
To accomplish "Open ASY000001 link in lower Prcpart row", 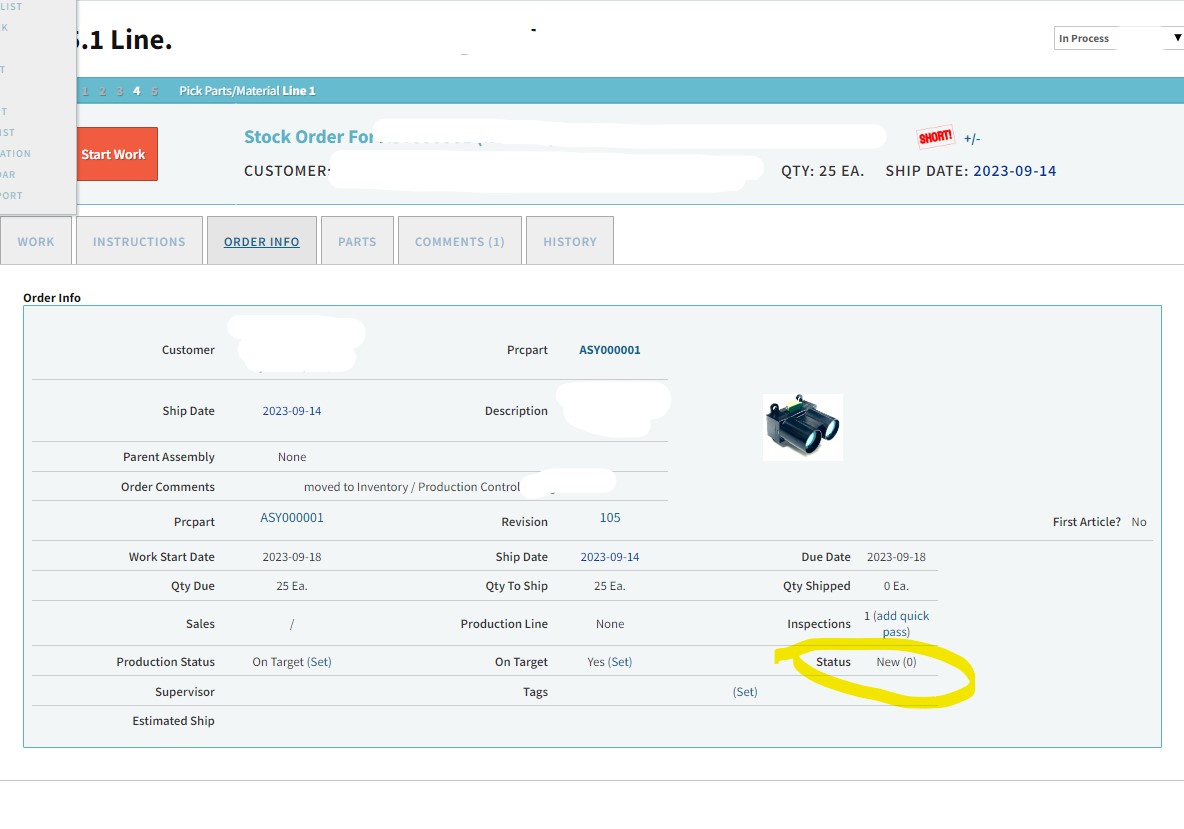I will [291, 517].
